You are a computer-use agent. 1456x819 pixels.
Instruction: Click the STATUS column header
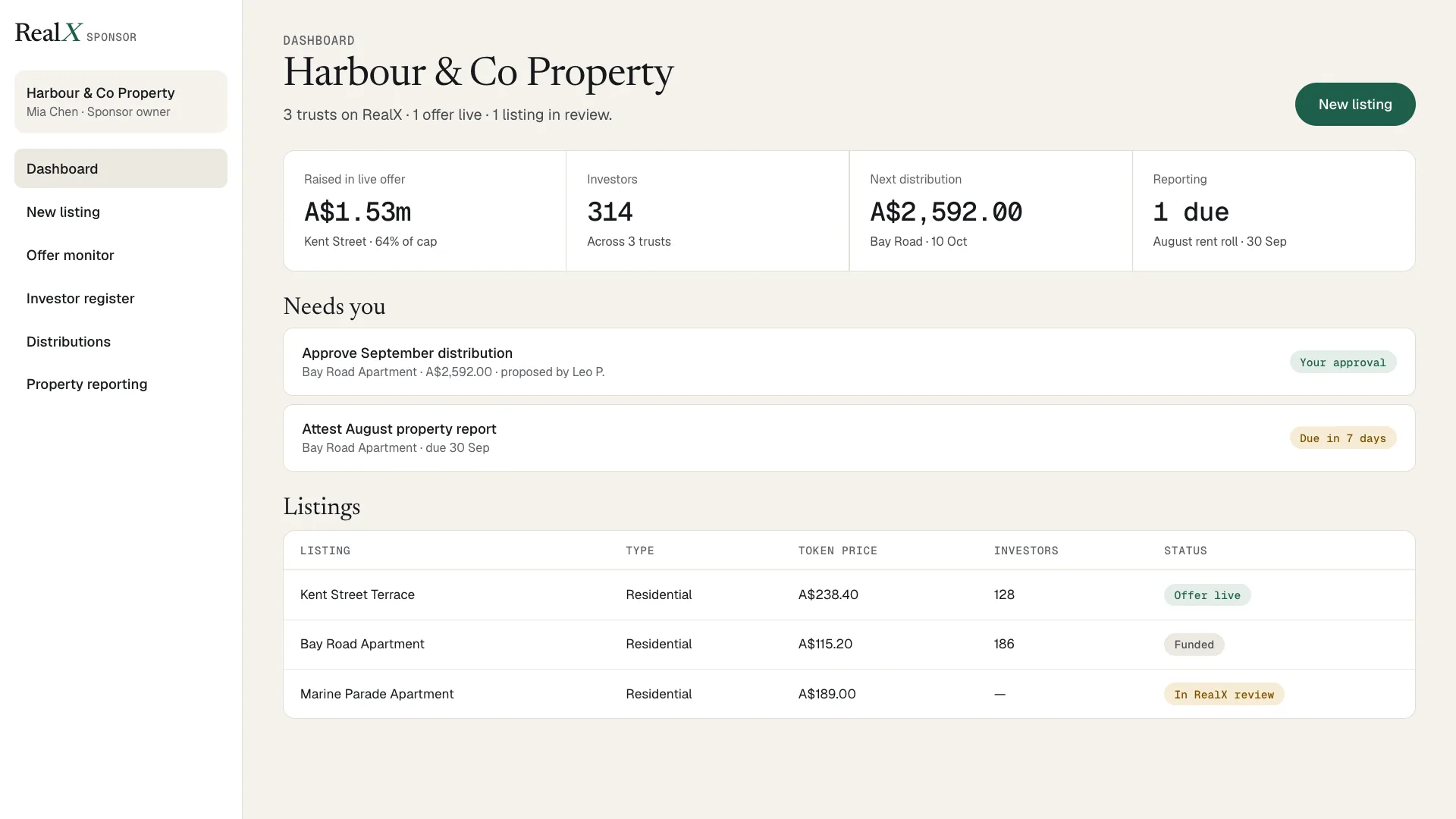1185,551
